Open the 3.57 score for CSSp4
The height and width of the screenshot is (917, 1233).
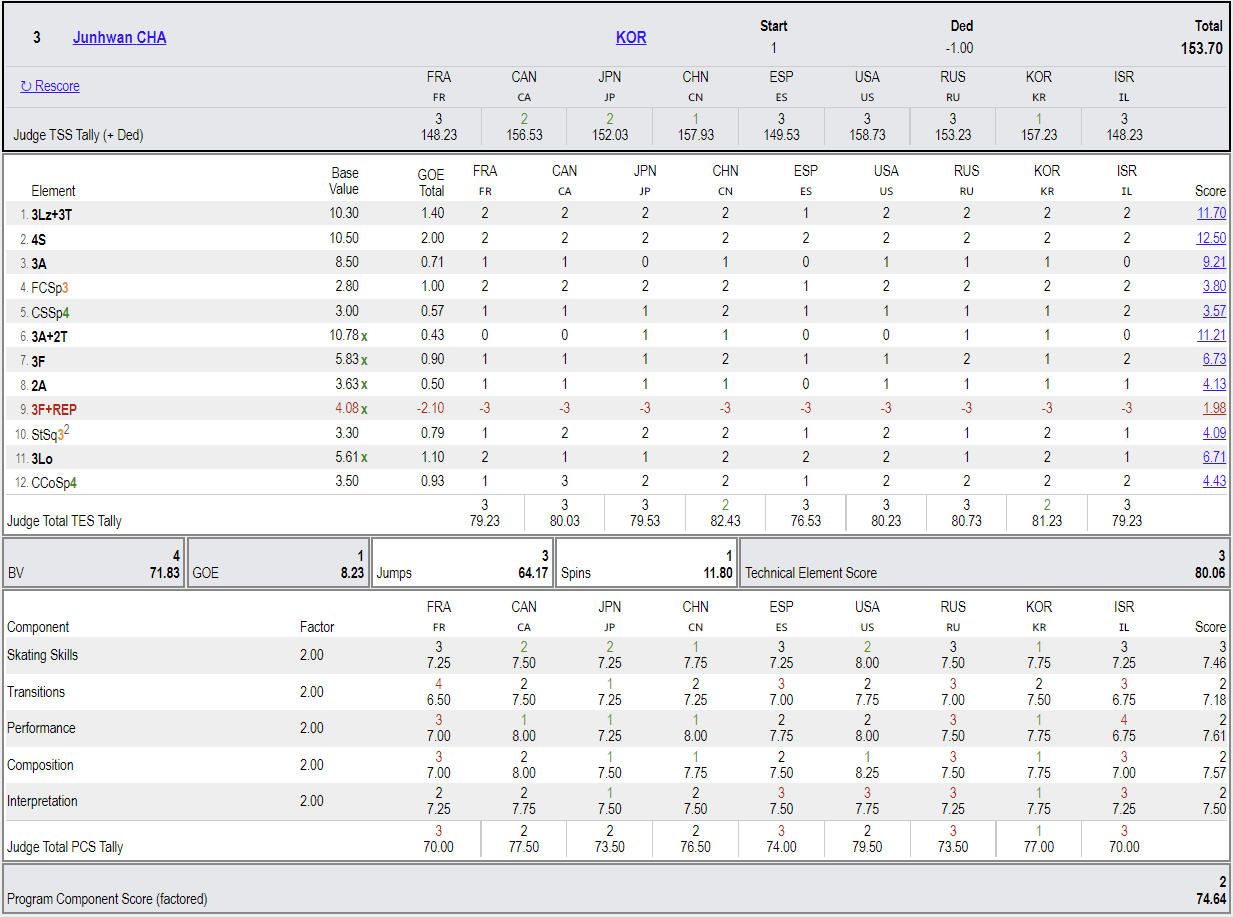pyautogui.click(x=1214, y=311)
